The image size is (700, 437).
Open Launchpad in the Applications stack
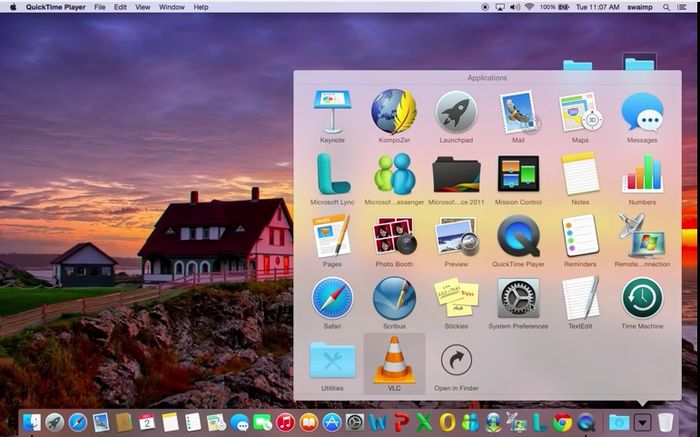click(456, 112)
